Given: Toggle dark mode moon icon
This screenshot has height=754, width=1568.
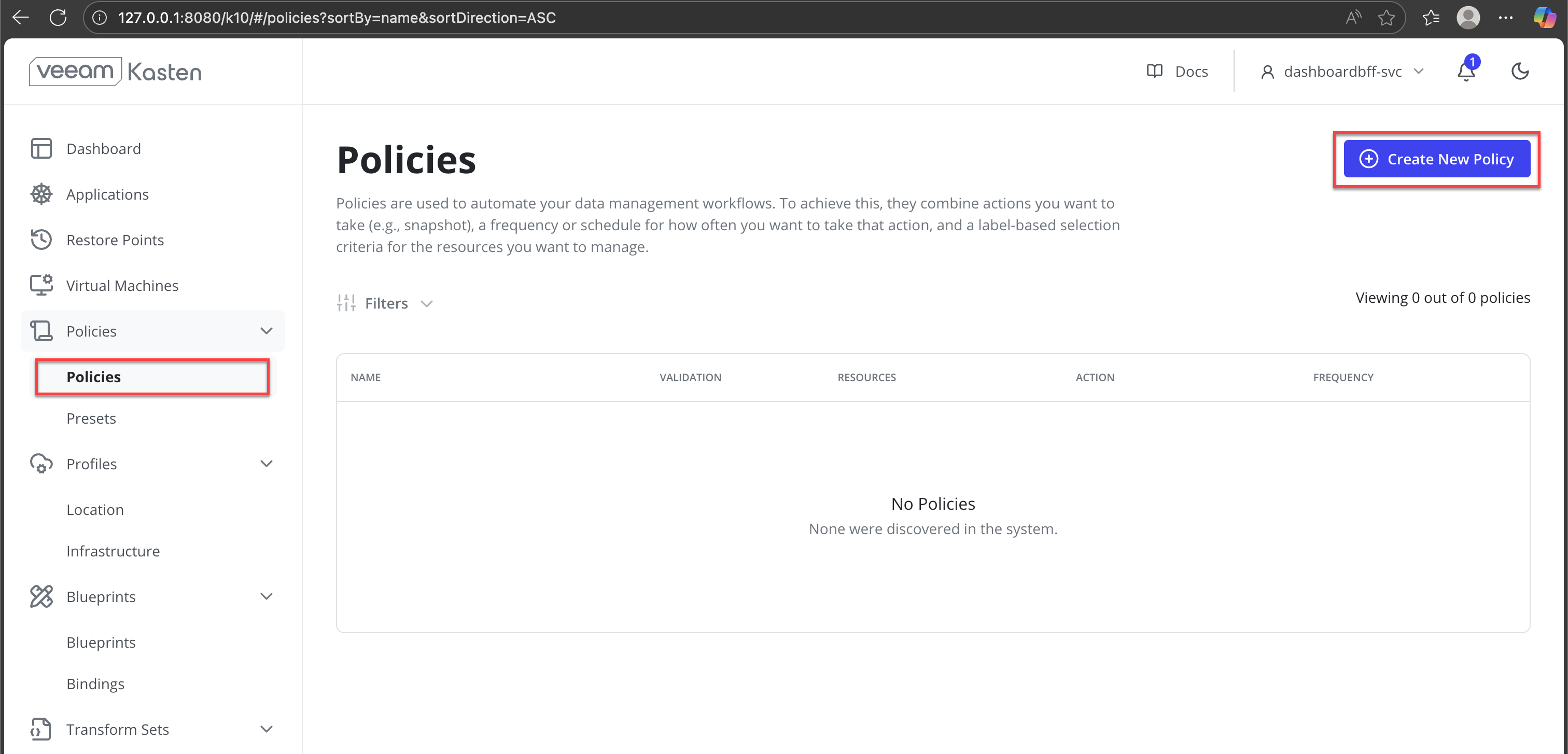Looking at the screenshot, I should point(1520,71).
